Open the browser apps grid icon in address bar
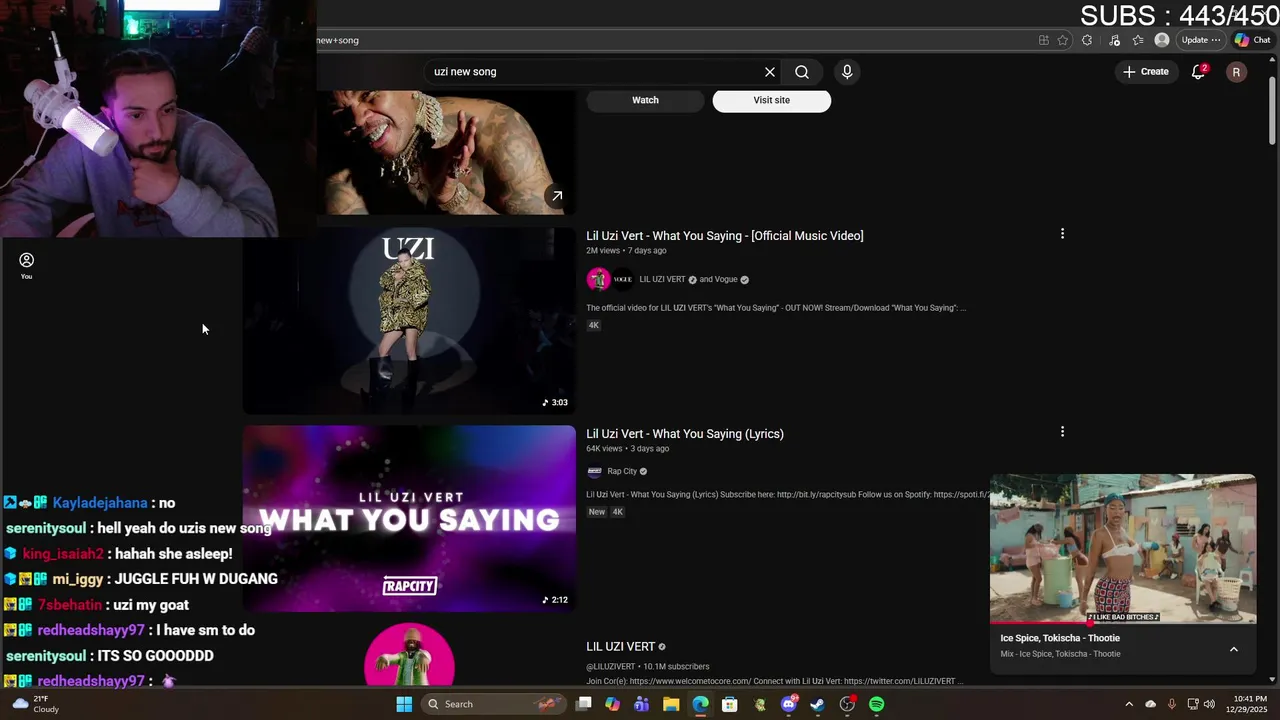The image size is (1280, 720). pos(1043,40)
